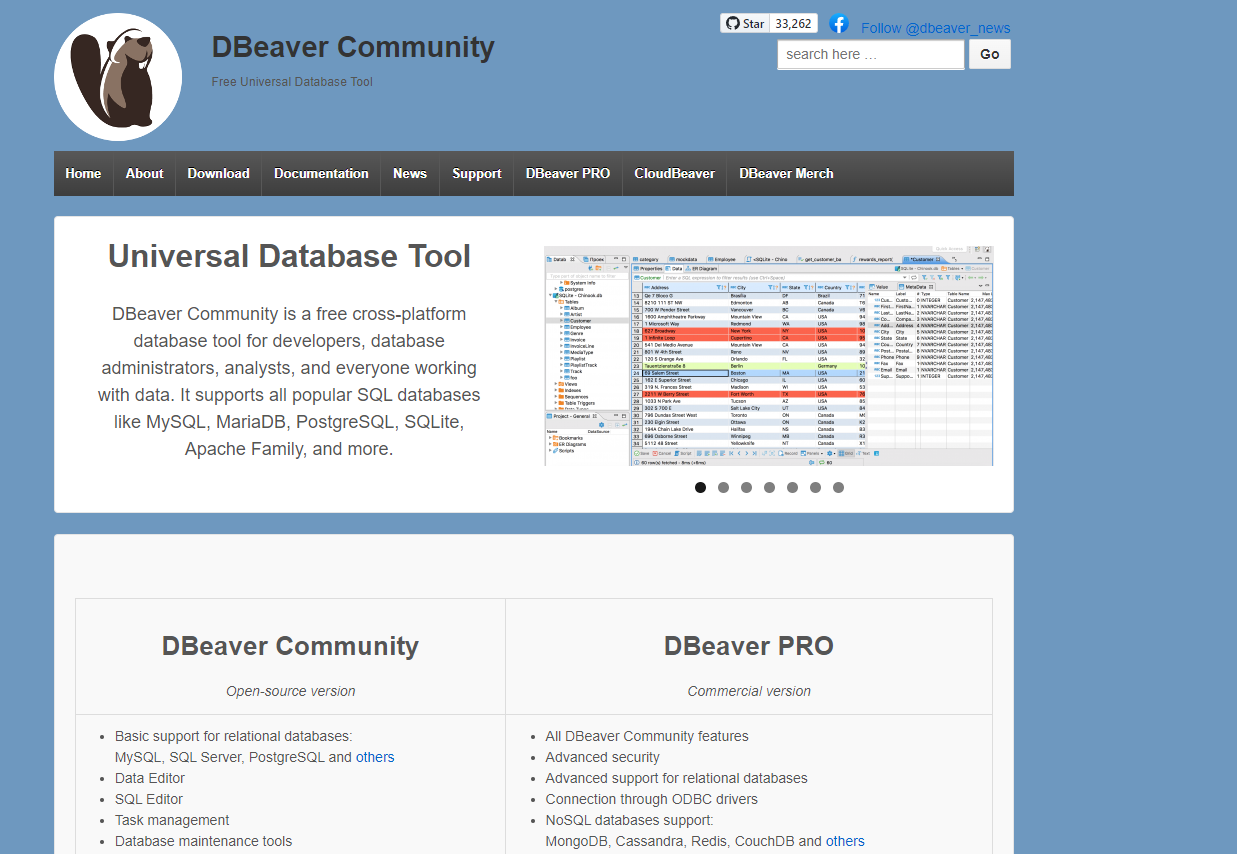Click the DBeaver Community site title
1237x854 pixels.
(353, 47)
